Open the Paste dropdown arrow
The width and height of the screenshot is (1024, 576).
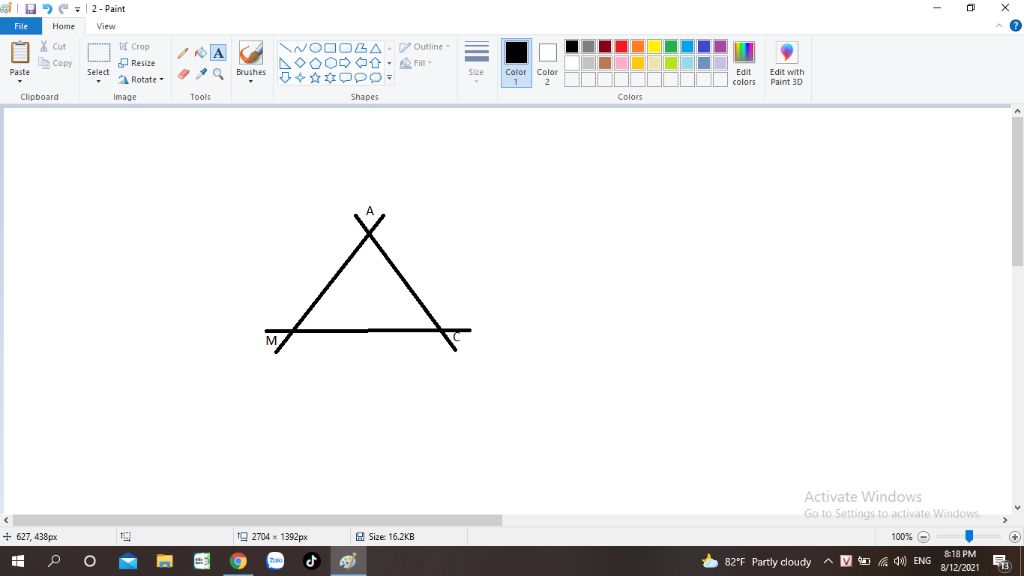click(x=20, y=81)
